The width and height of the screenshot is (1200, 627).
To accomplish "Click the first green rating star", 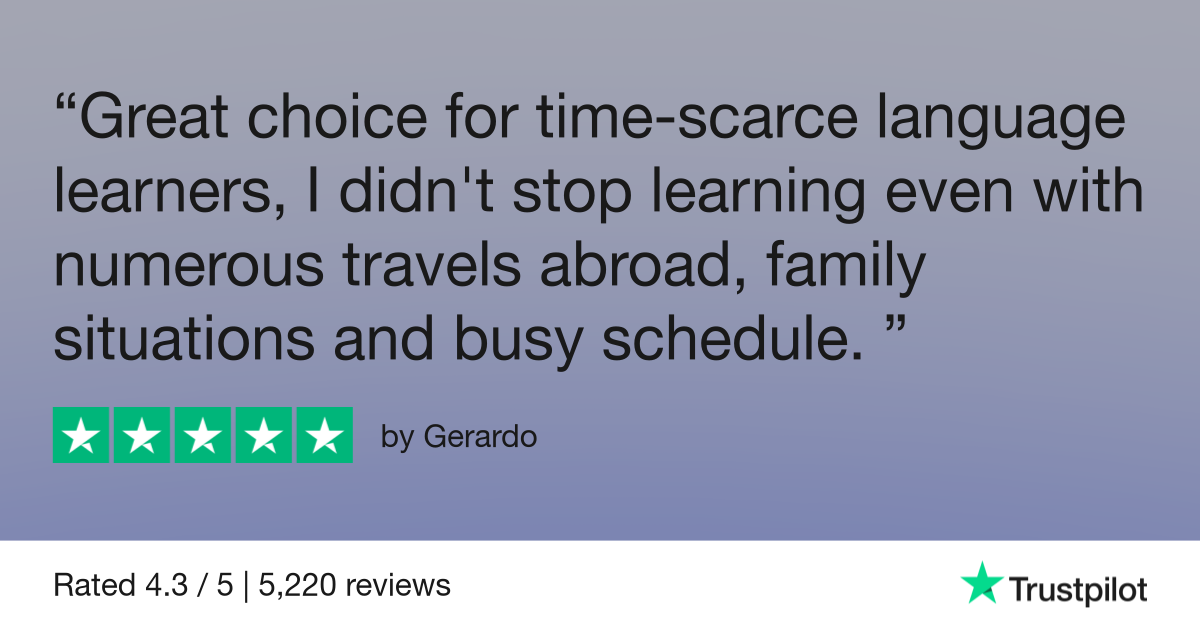I will tap(81, 435).
